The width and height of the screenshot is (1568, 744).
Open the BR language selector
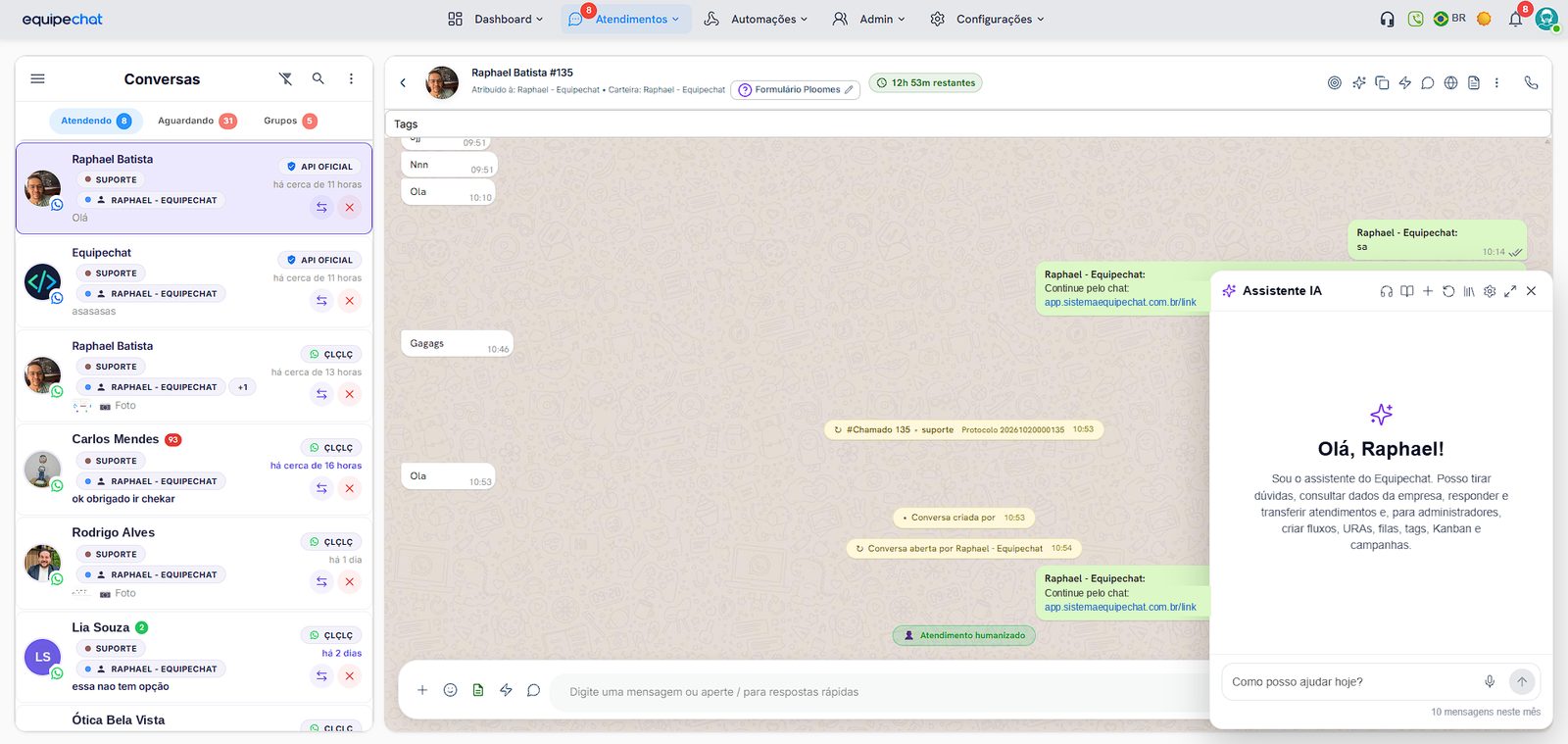[x=1449, y=19]
